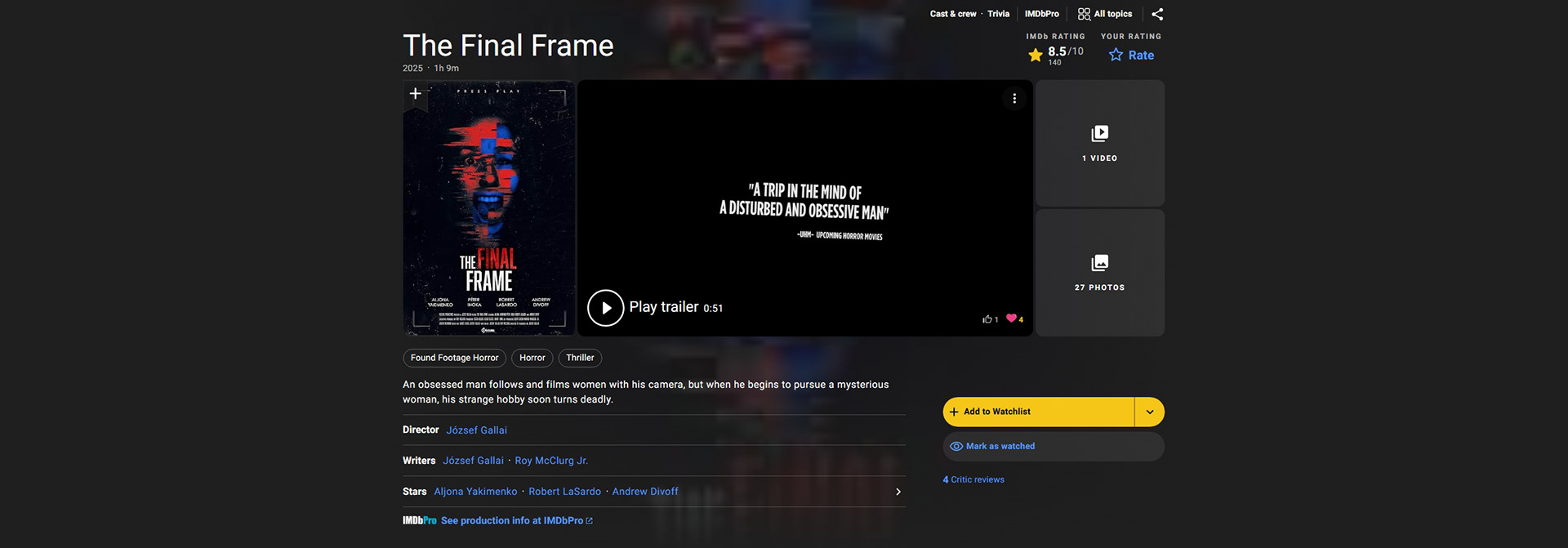The width and height of the screenshot is (1568, 548).
Task: Open Aljona Yakimenko star link
Action: tap(475, 492)
